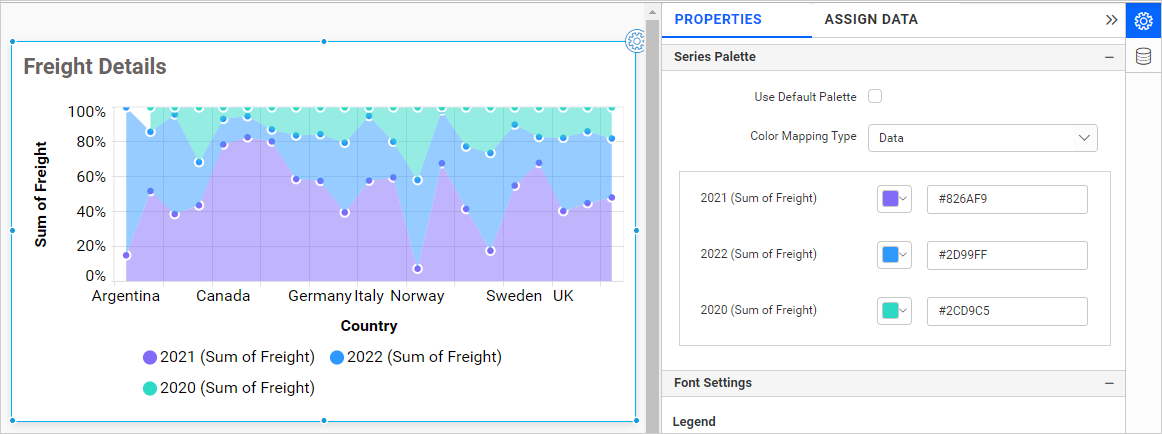Screen dimensions: 1162x434
Task: Open the 2020 series color picker
Action: tap(894, 311)
